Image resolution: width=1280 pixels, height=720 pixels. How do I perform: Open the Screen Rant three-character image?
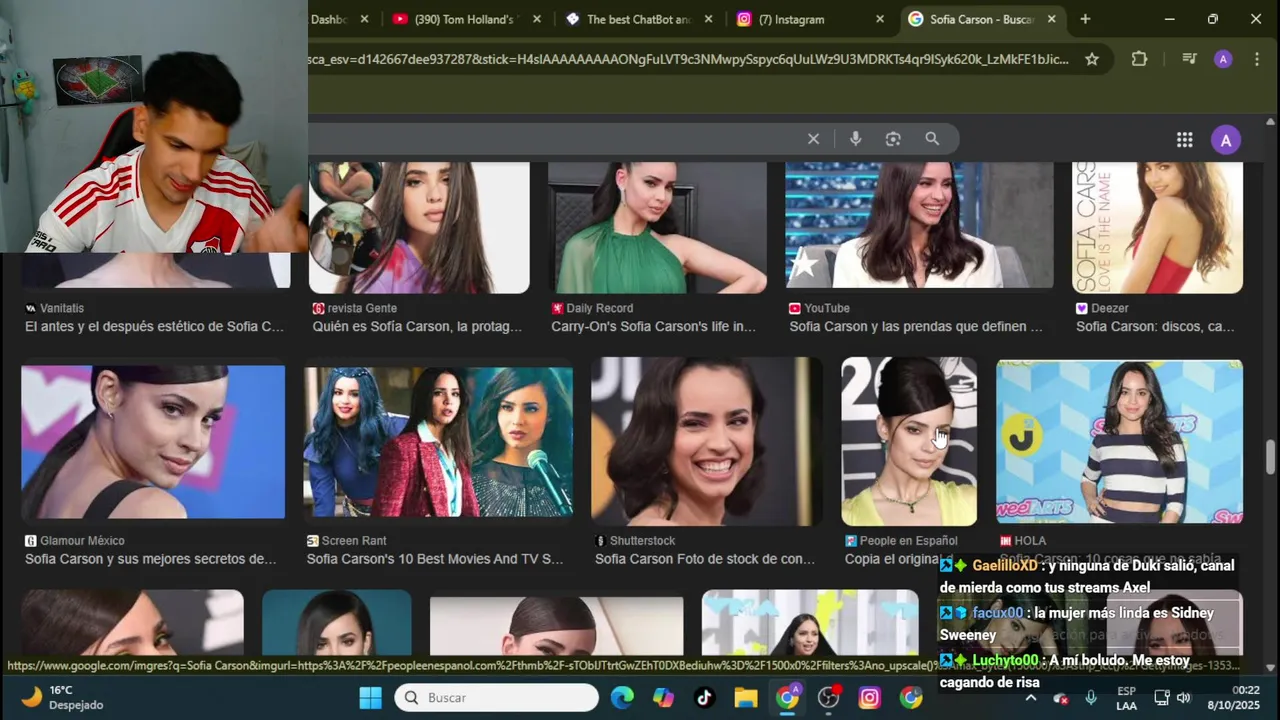tap(438, 441)
